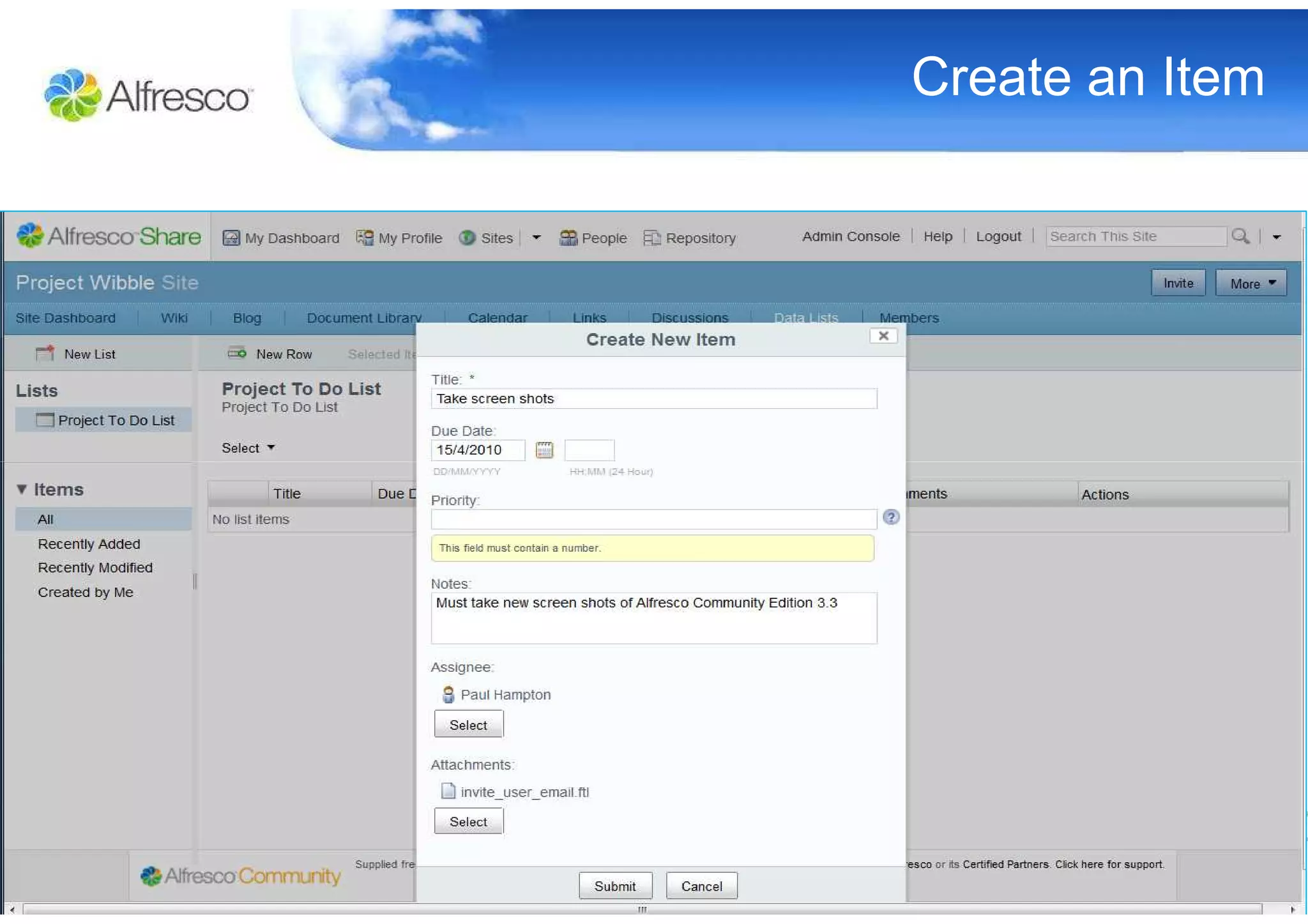Open the Due Date calendar picker icon
The image size is (1308, 924).
pyautogui.click(x=544, y=450)
